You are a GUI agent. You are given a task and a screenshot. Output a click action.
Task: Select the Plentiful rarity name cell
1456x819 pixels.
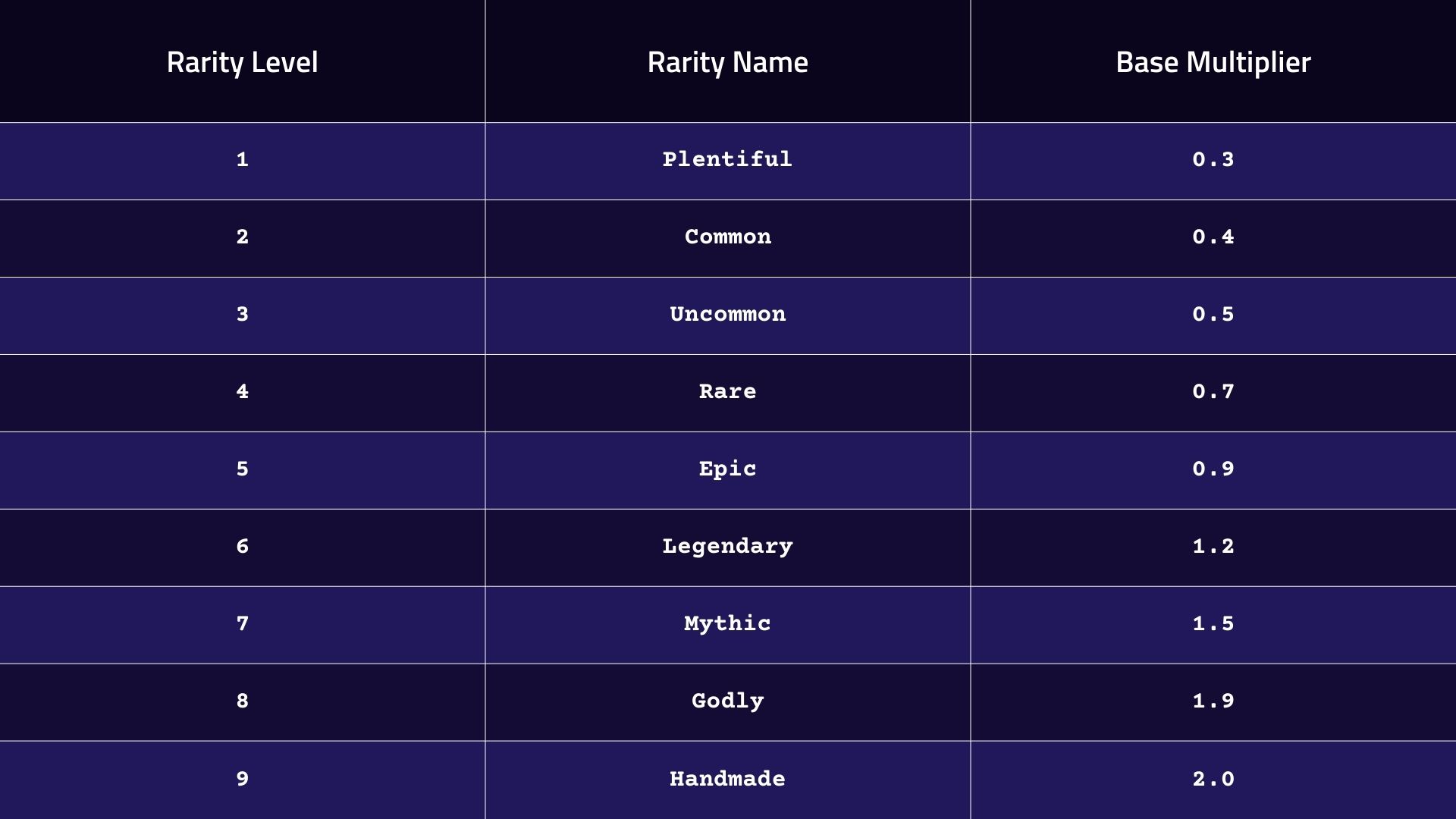pos(727,160)
